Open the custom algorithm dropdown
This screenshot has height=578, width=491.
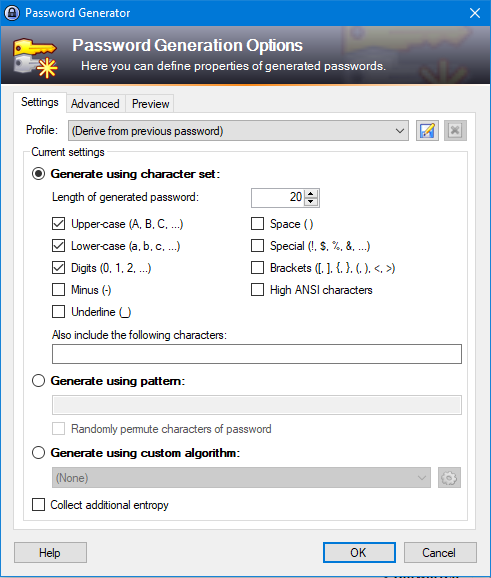[241, 478]
